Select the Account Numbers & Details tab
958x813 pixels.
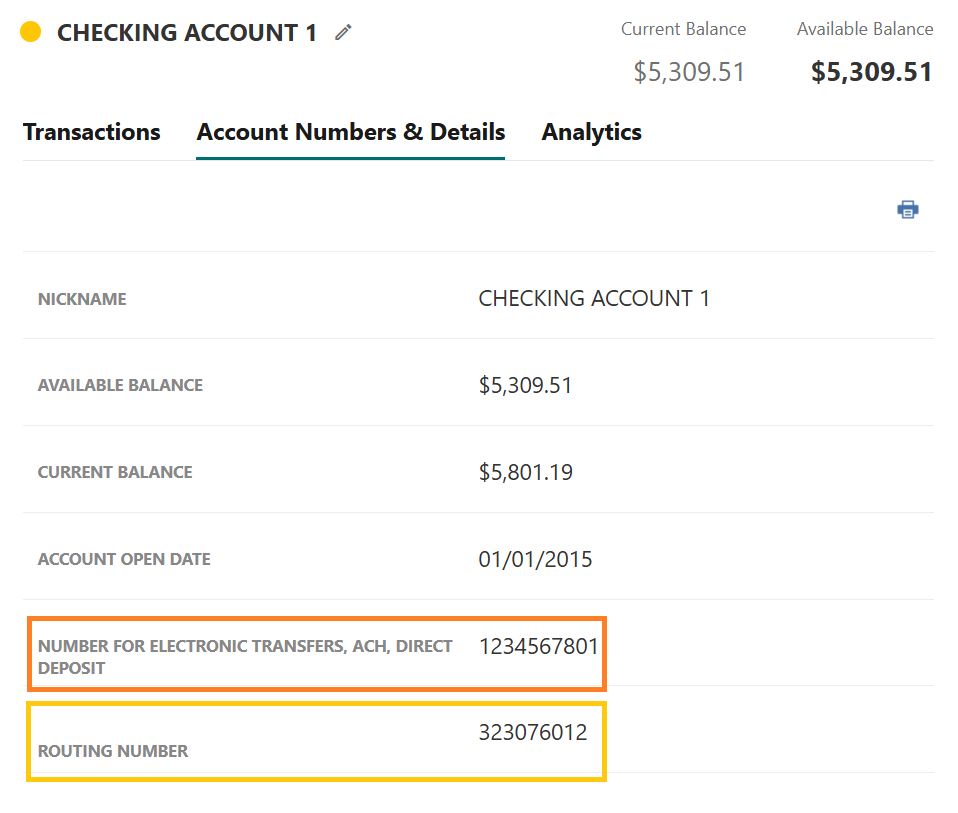pyautogui.click(x=350, y=132)
